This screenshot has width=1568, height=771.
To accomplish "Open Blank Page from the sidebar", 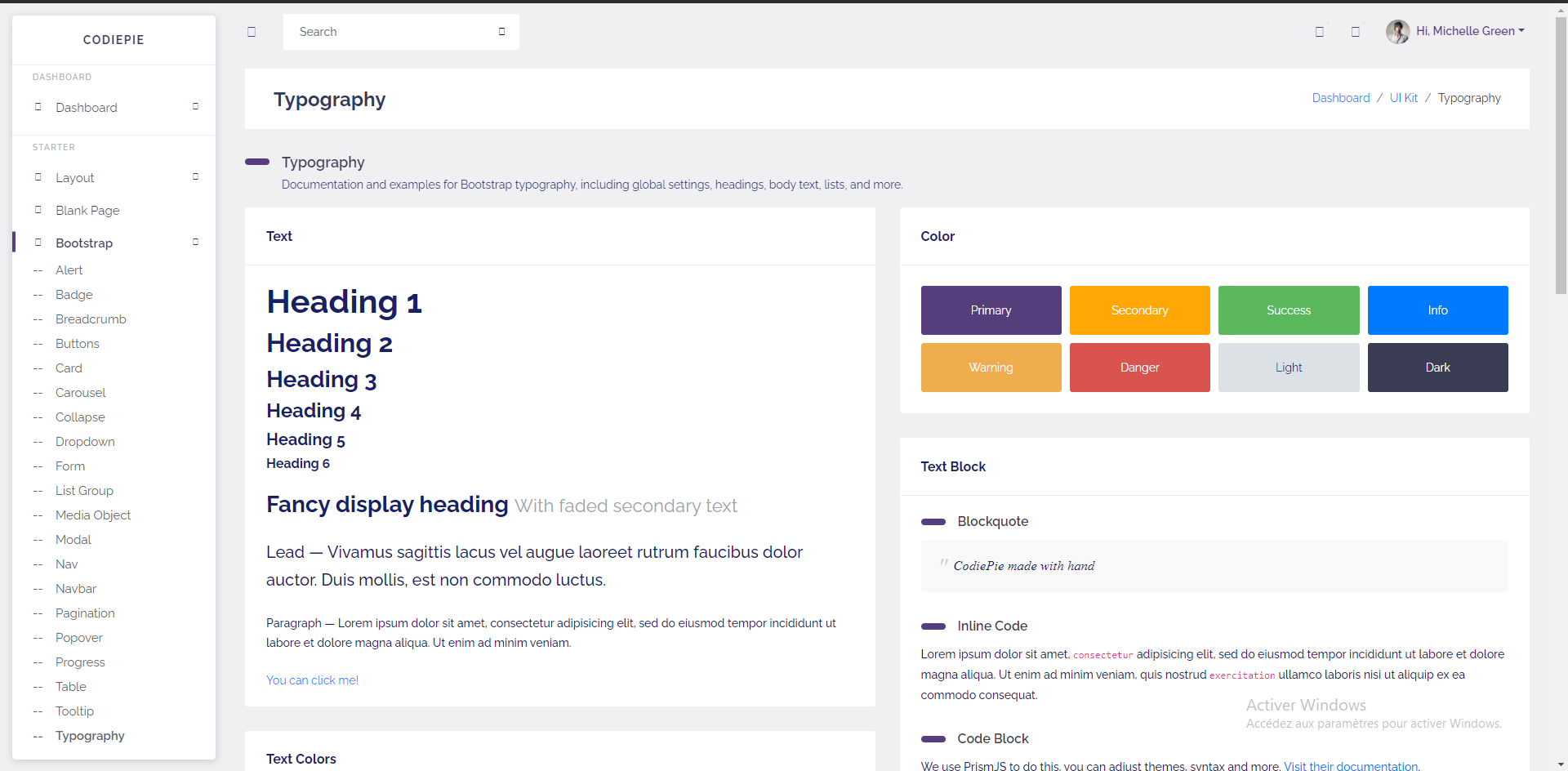I will coord(87,211).
